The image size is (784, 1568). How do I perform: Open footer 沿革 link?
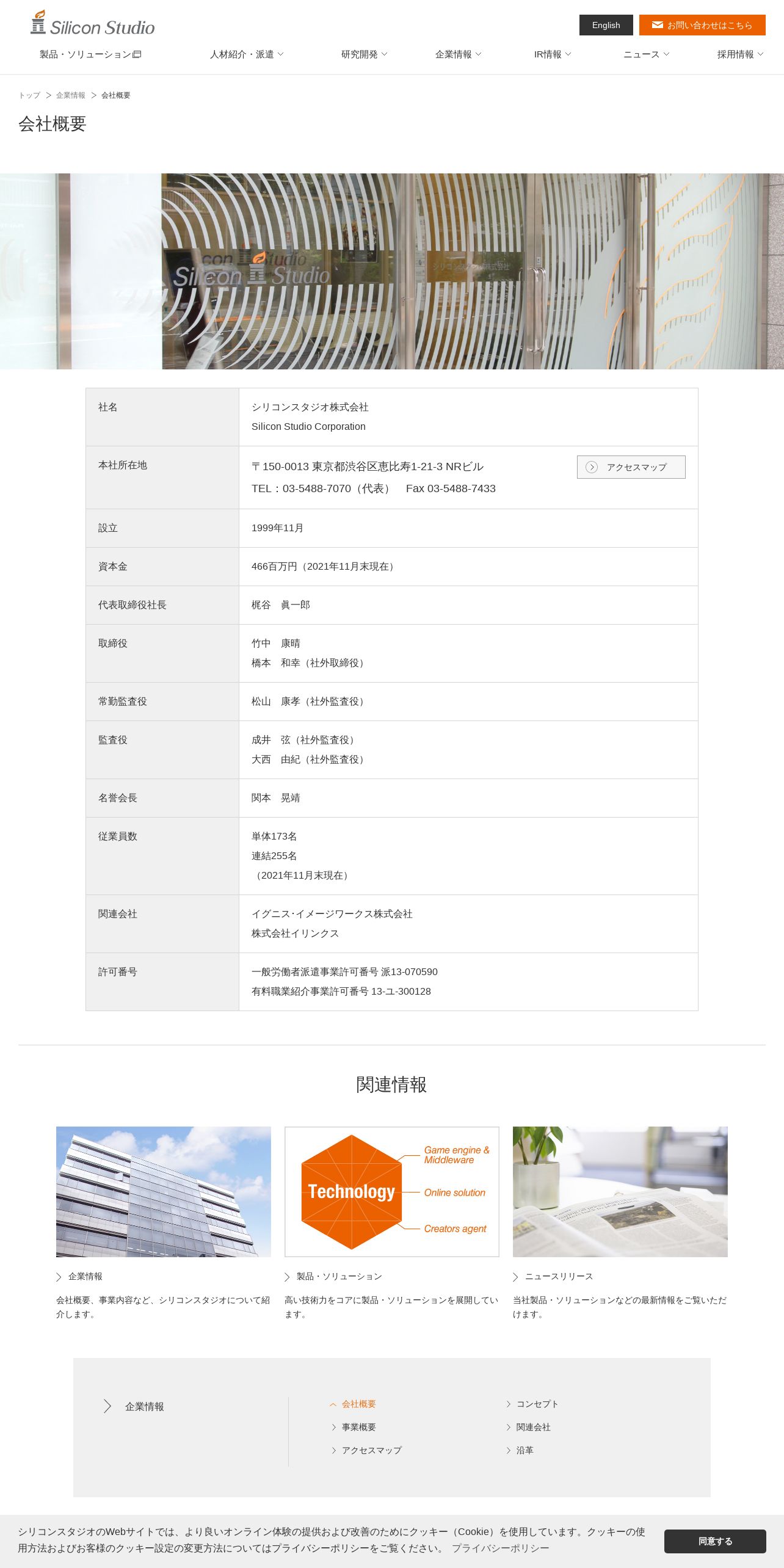tap(525, 1450)
